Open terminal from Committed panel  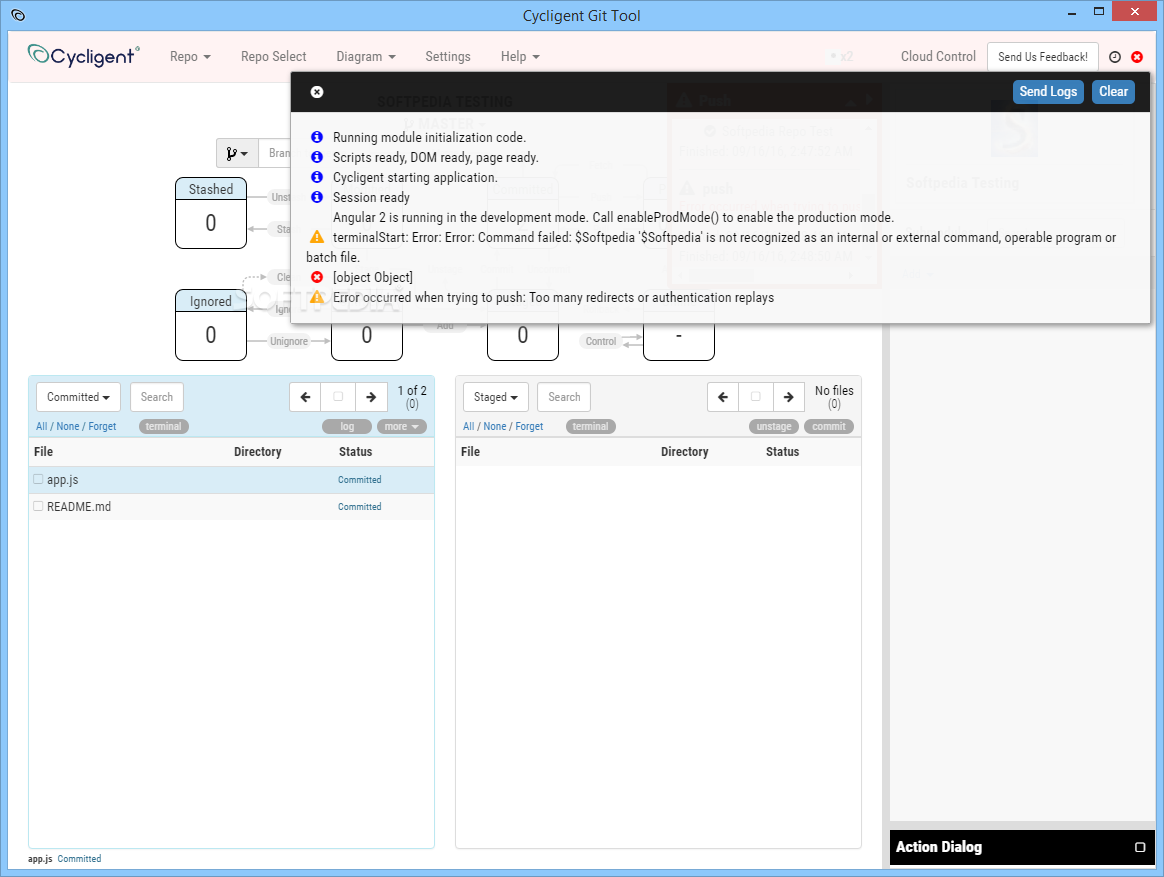(163, 426)
